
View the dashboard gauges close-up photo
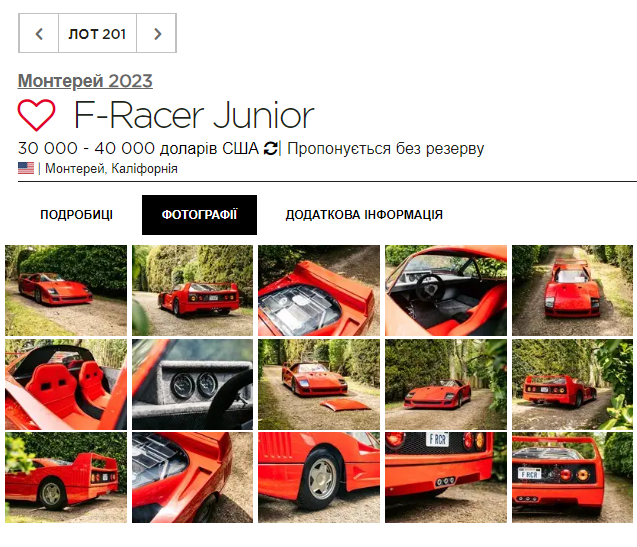tap(193, 384)
